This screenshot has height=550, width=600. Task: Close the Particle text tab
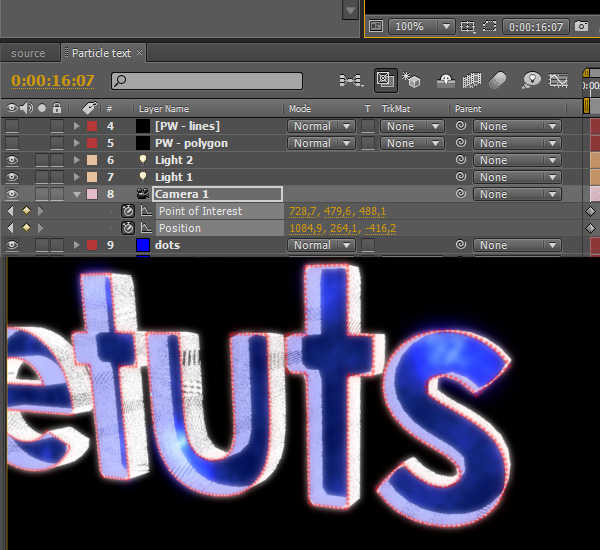139,52
